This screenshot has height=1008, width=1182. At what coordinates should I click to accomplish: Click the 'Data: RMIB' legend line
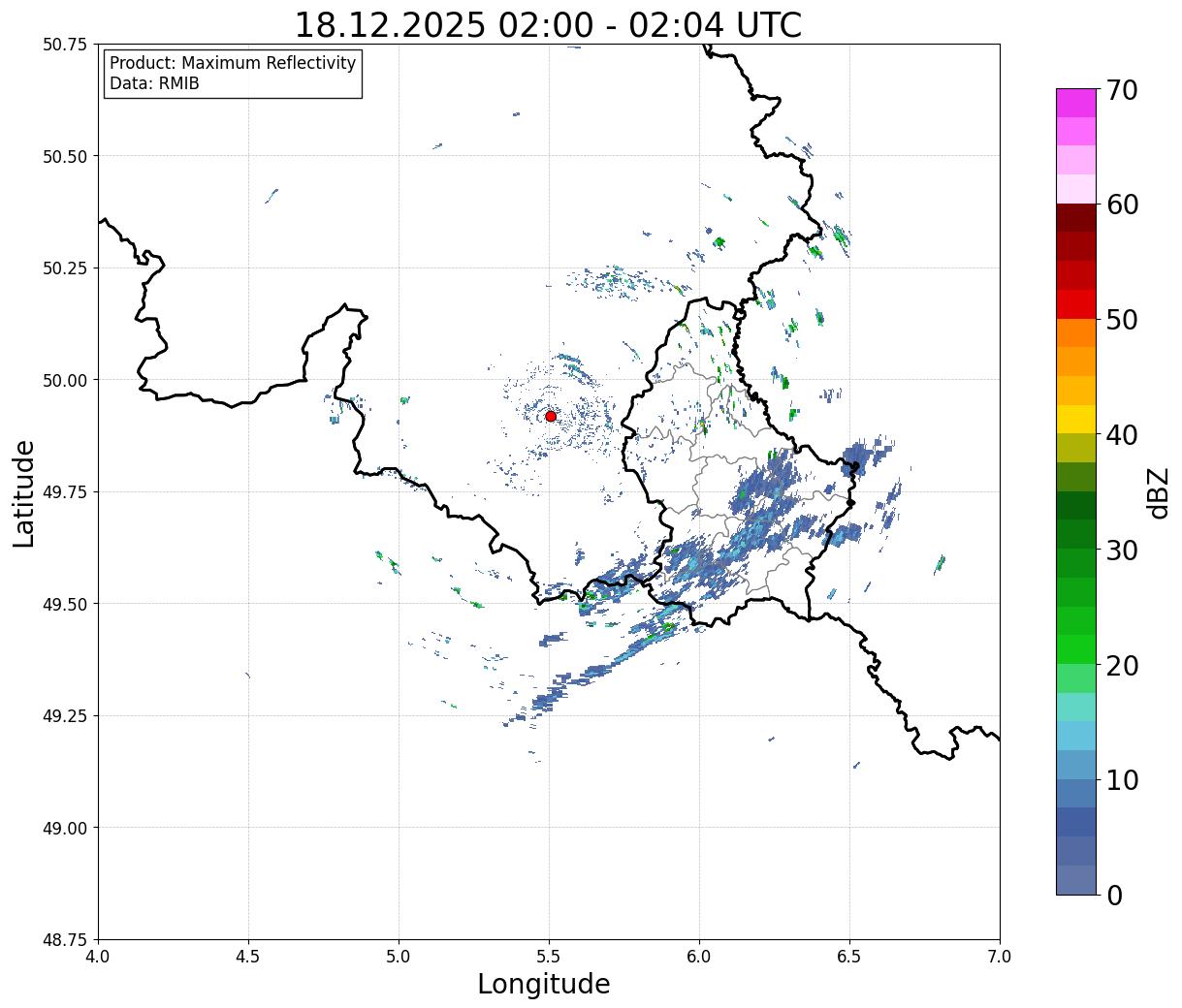154,83
